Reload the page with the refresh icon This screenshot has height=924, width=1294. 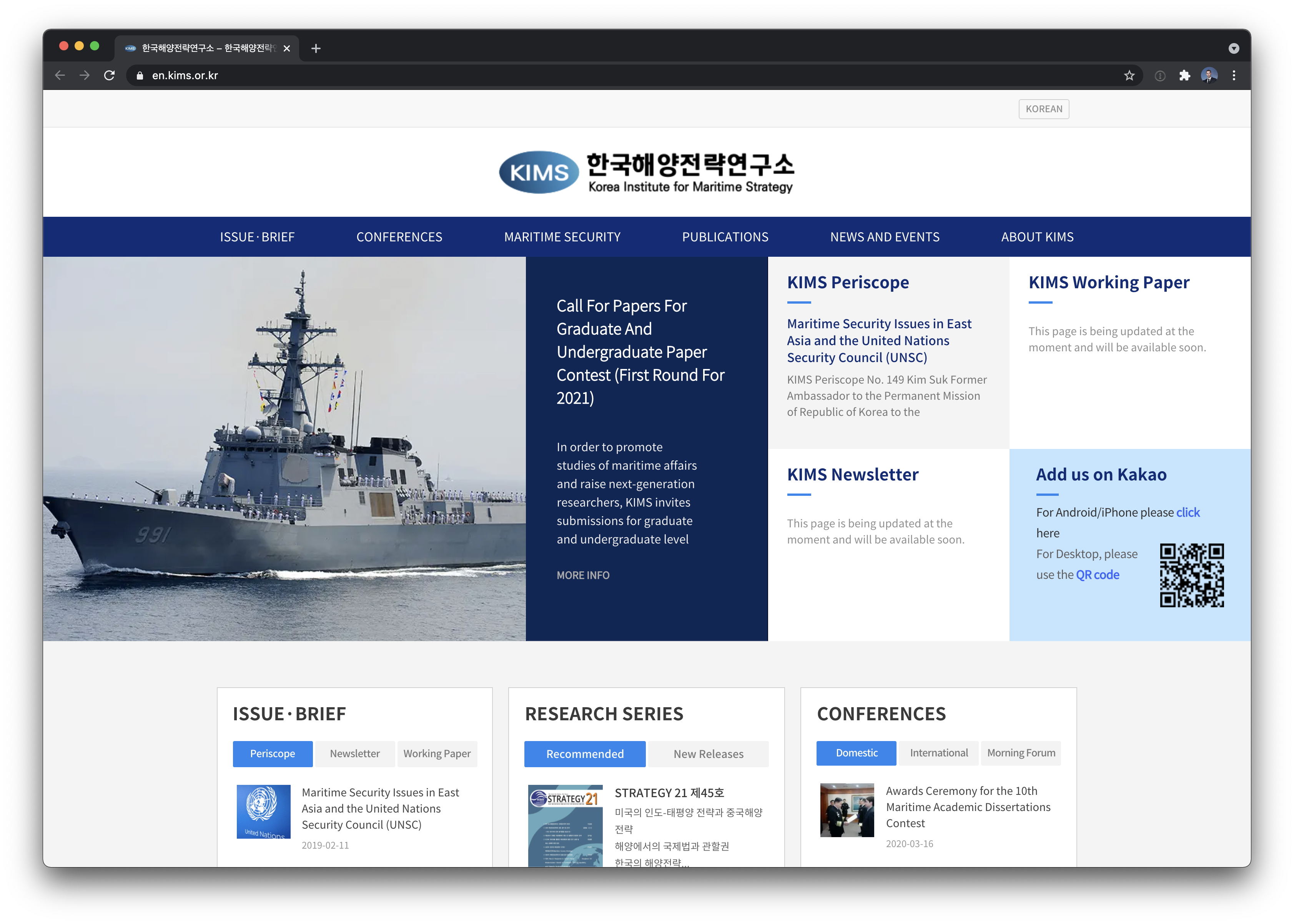(110, 75)
